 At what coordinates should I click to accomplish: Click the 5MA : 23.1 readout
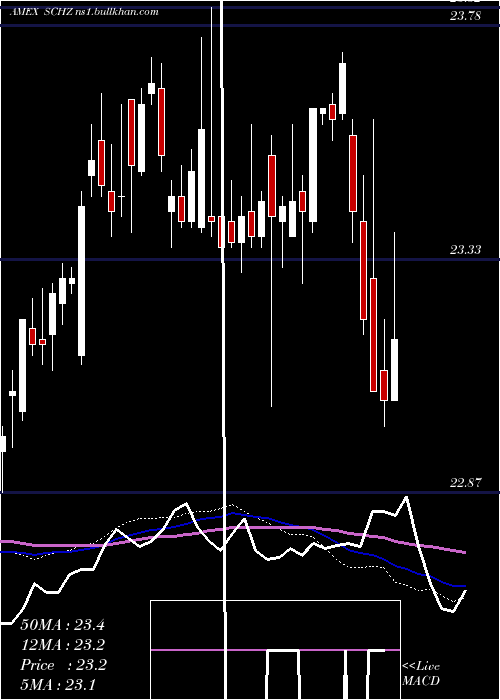[x=58, y=684]
